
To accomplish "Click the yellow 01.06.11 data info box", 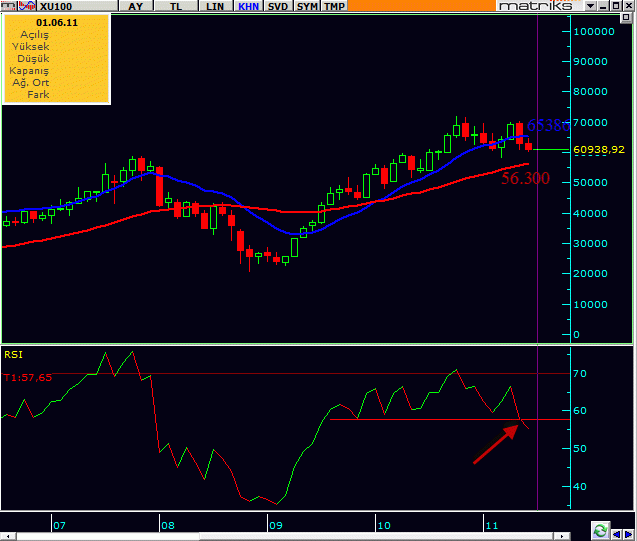I will (56, 58).
